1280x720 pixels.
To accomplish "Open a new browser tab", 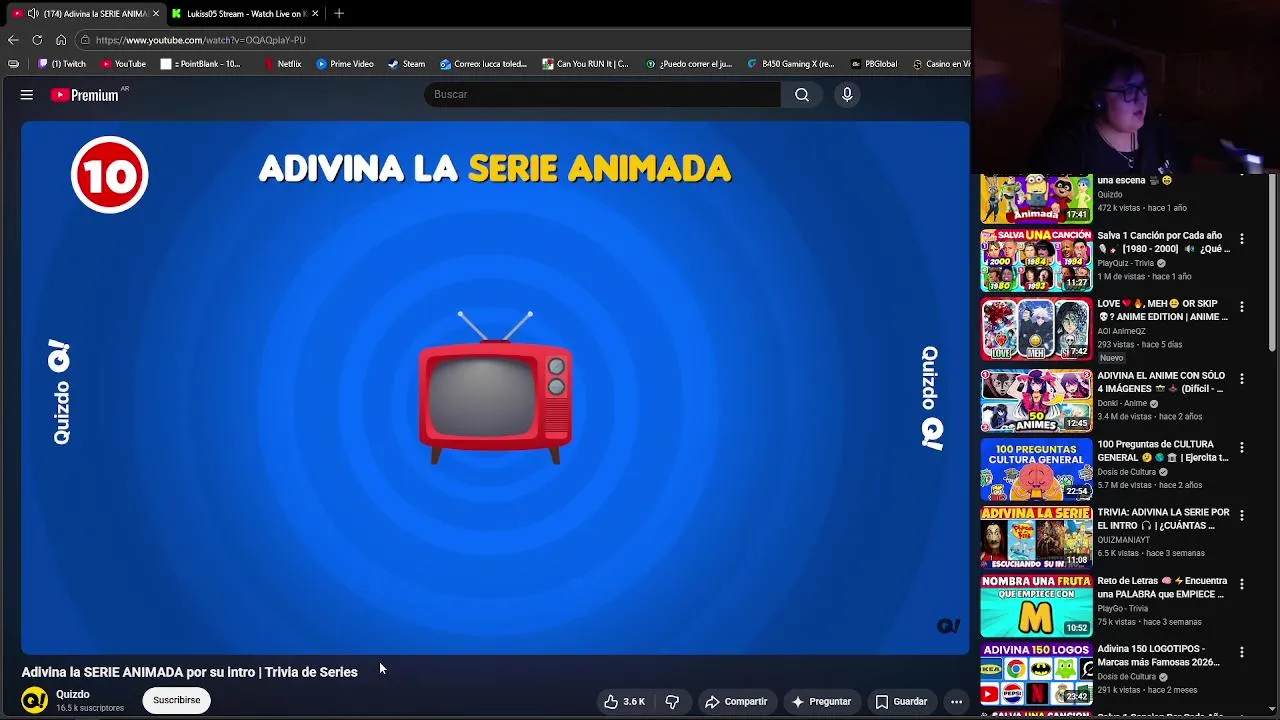I will pyautogui.click(x=339, y=13).
